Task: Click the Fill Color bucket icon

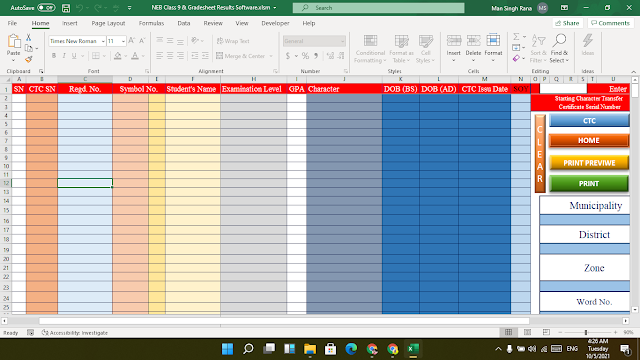Action: (118, 56)
